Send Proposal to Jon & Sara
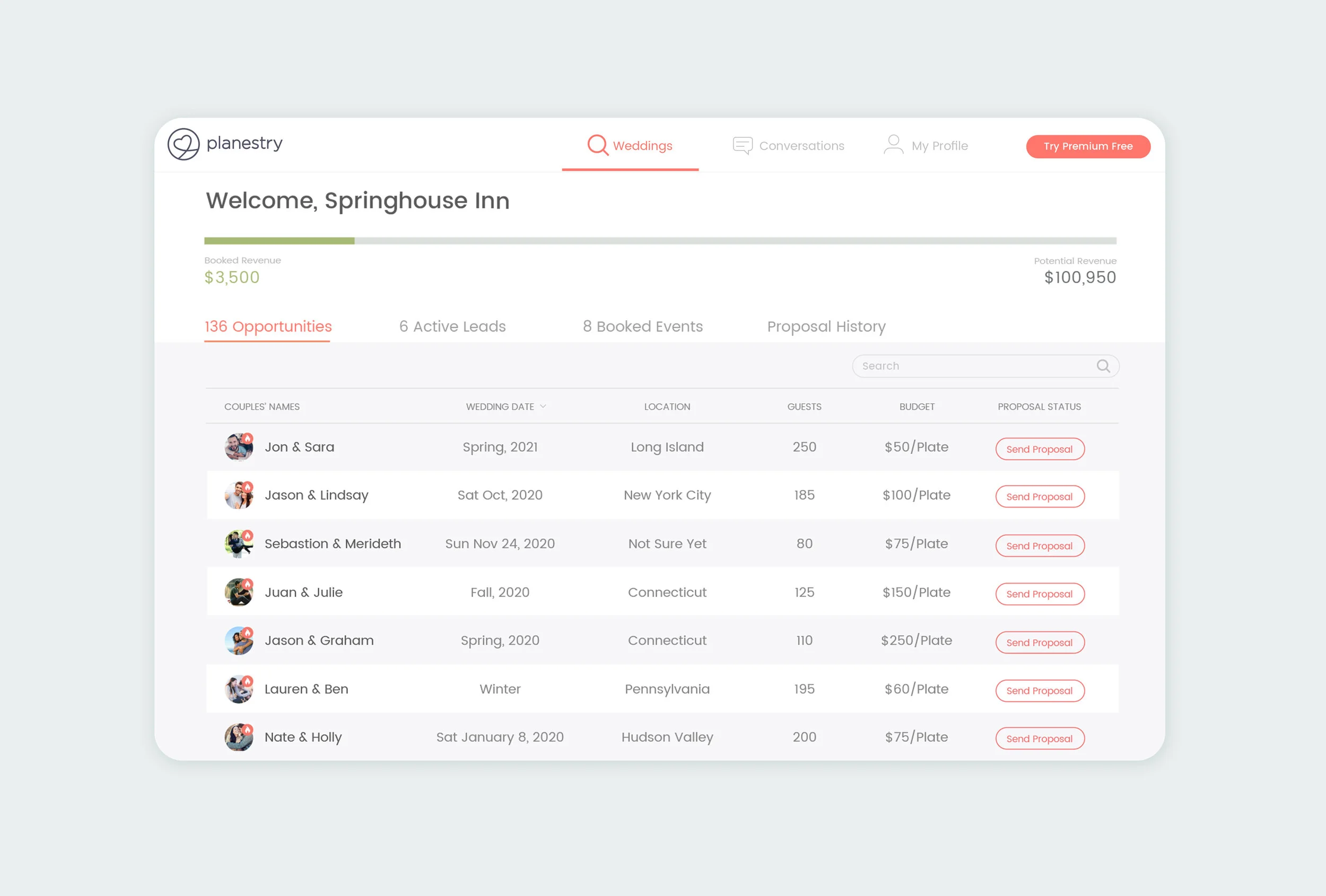This screenshot has height=896, width=1326. click(1040, 449)
